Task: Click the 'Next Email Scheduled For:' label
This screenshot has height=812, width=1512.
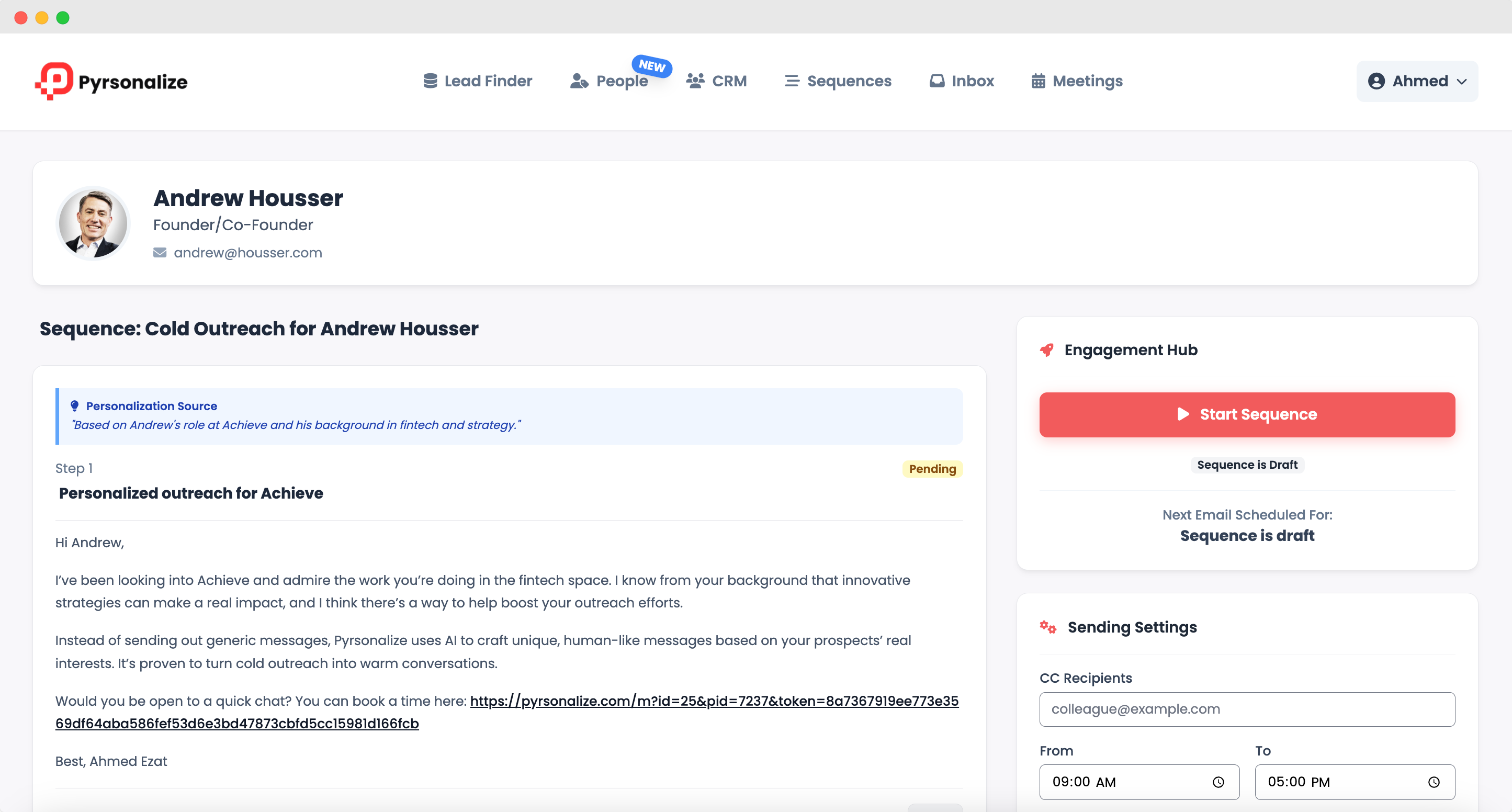Action: (x=1247, y=515)
